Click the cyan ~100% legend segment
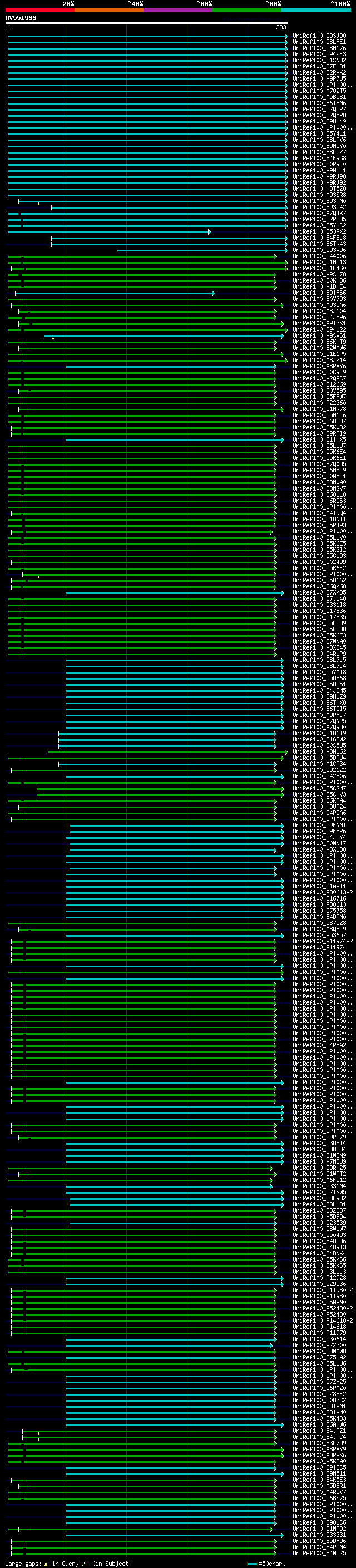The height and width of the screenshot is (1568, 356). (316, 10)
